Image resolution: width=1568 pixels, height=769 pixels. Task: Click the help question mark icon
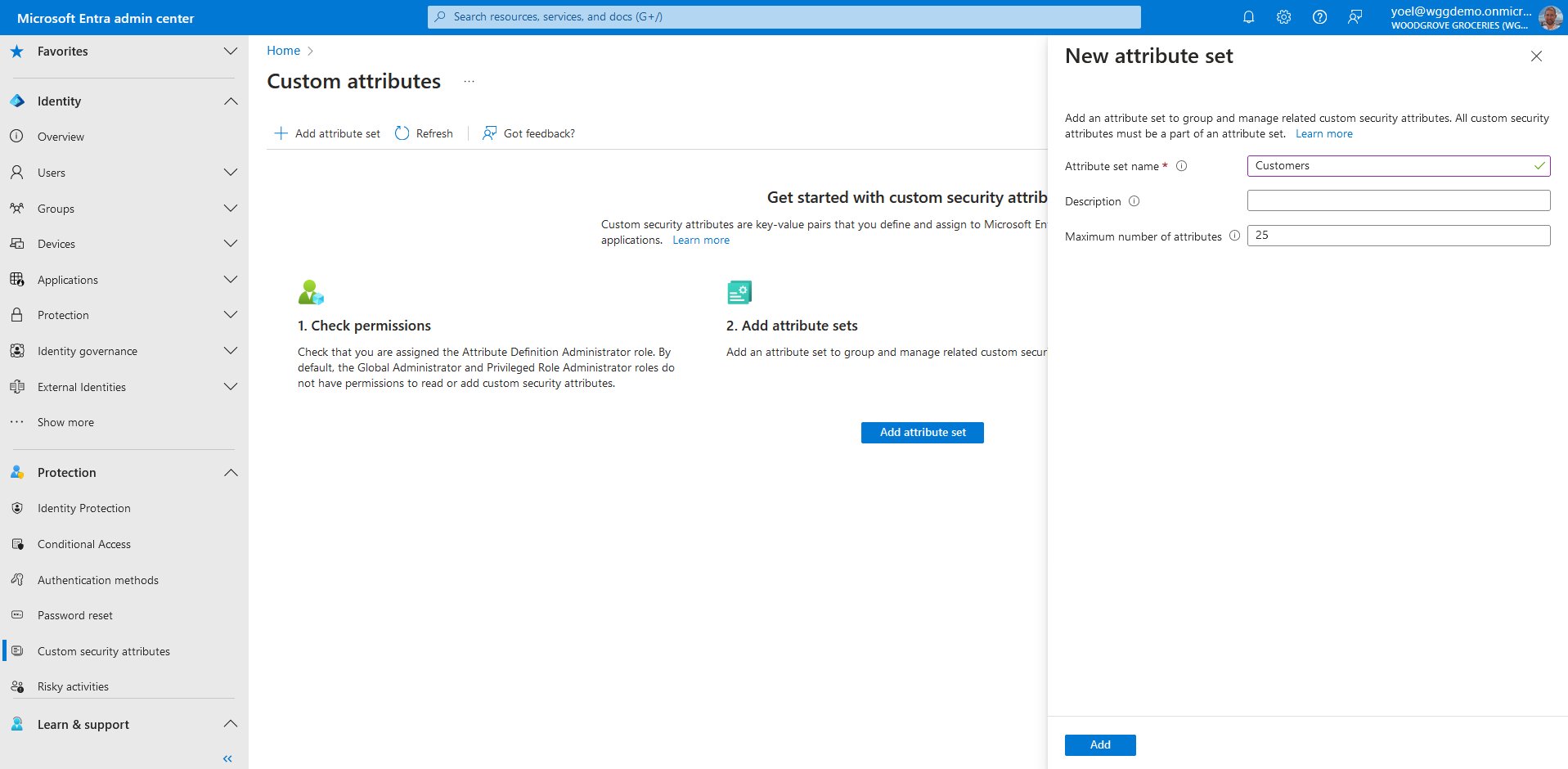(1319, 17)
